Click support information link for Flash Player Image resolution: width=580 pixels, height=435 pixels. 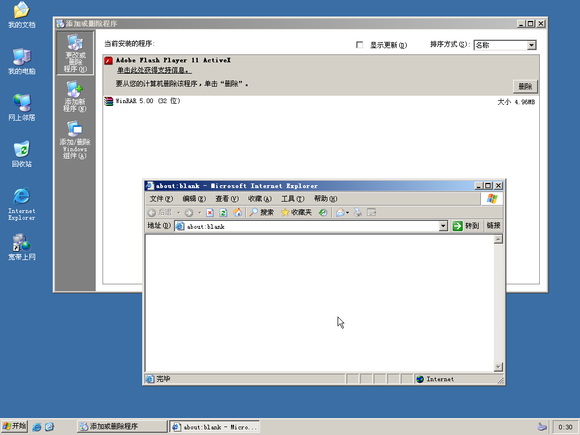[x=154, y=70]
